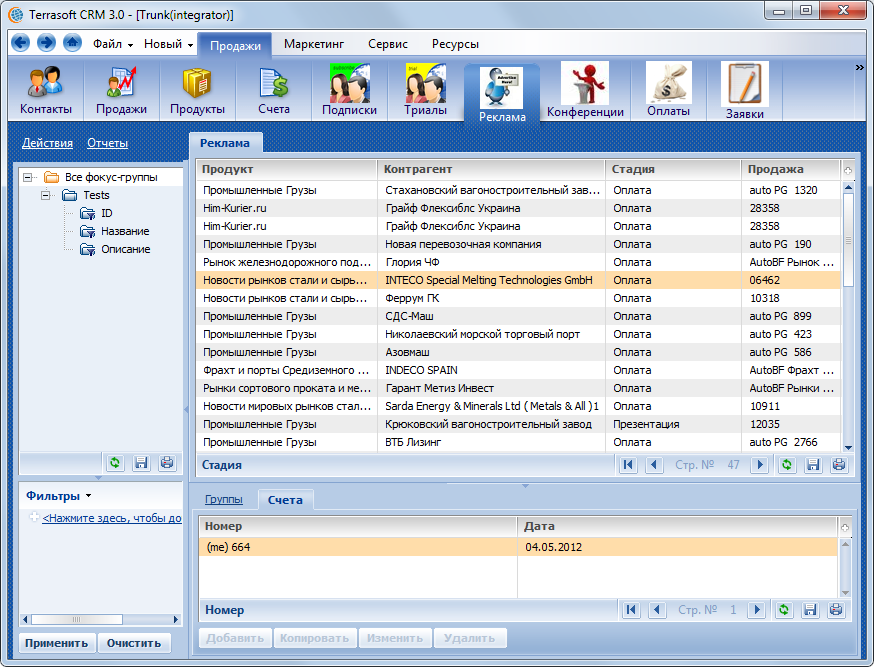Refresh the focus-groups tree panel
The width and height of the screenshot is (874, 667).
click(x=115, y=462)
